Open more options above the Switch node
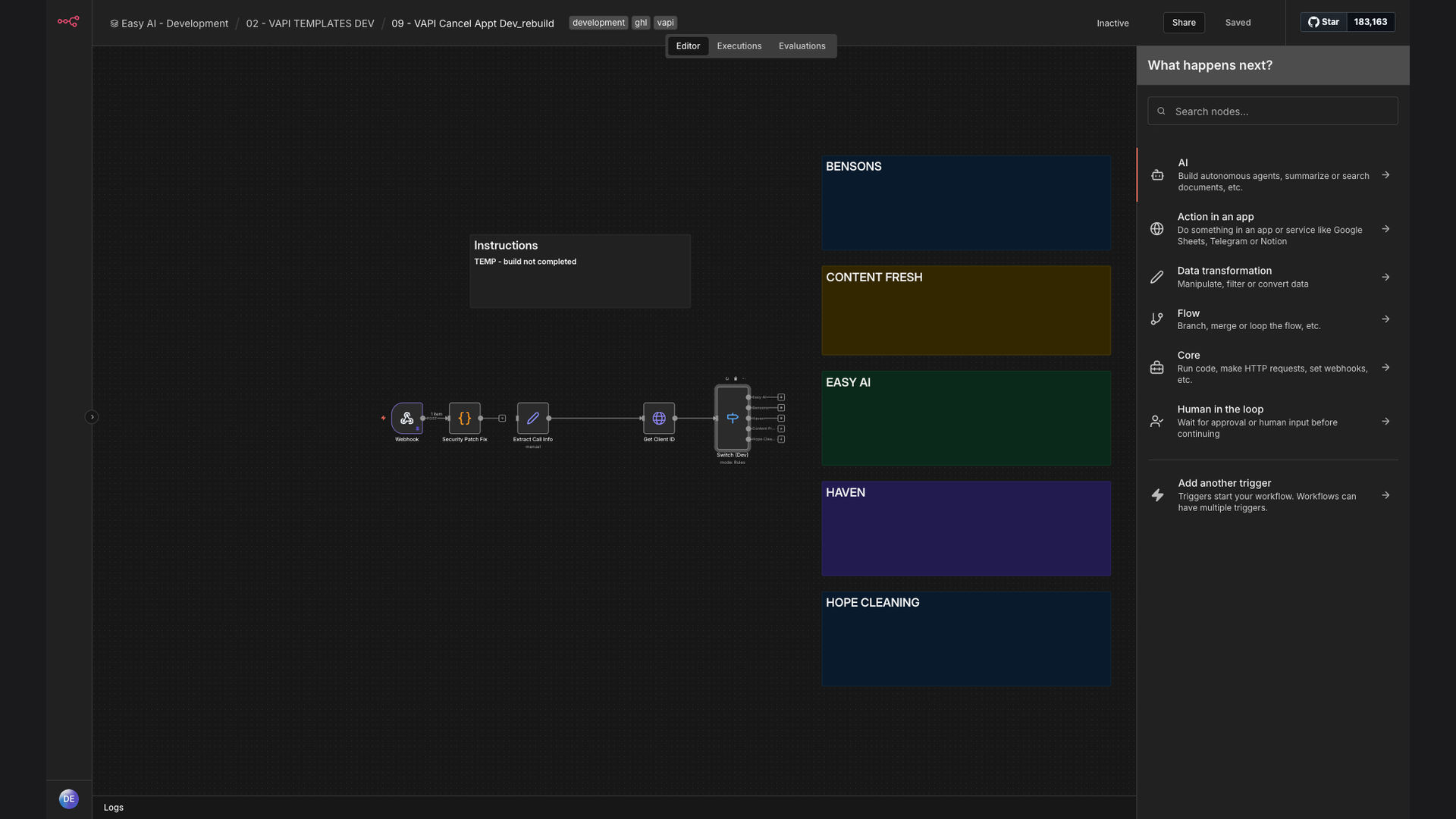The width and height of the screenshot is (1456, 819). coord(744,378)
